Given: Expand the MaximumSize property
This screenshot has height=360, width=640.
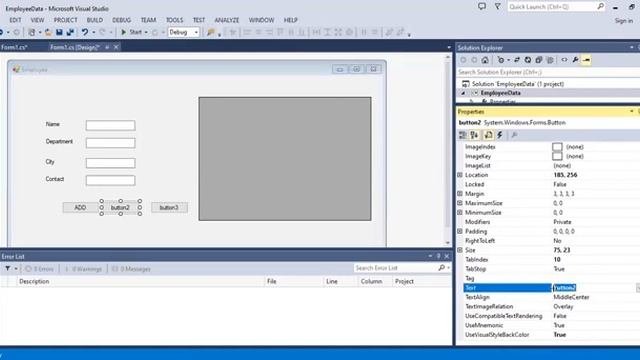Looking at the screenshot, I should tap(460, 203).
